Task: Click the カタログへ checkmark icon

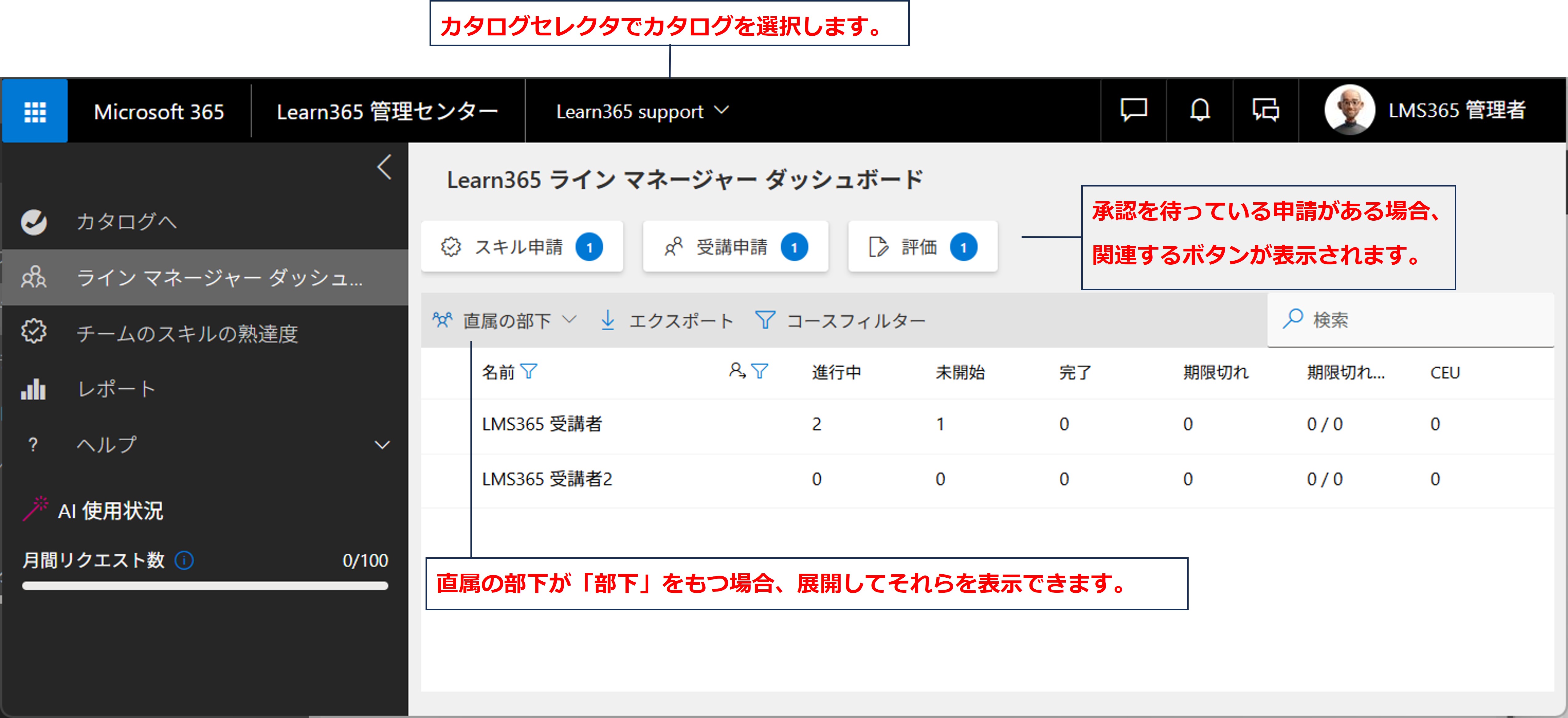Action: (34, 222)
